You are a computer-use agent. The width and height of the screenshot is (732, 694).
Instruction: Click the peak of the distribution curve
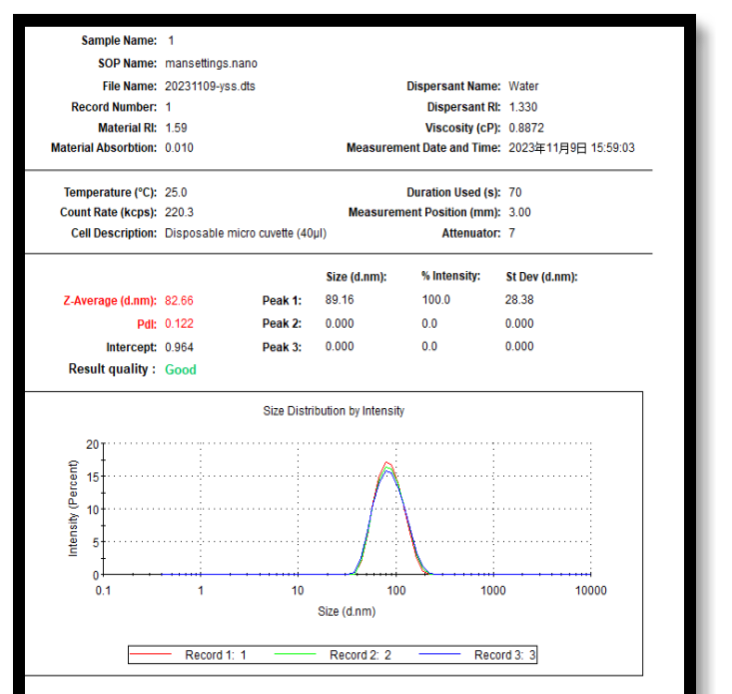[387, 463]
